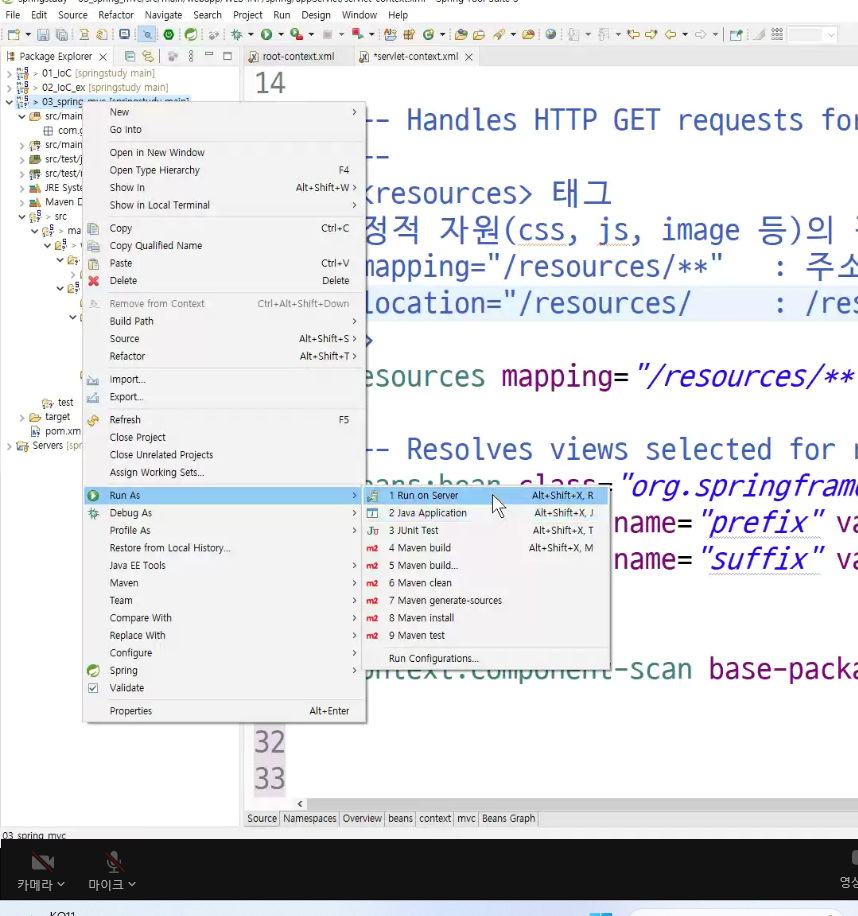Screen dimensions: 858x916
Task: Open the Run button dropdown arrow
Action: click(x=281, y=34)
